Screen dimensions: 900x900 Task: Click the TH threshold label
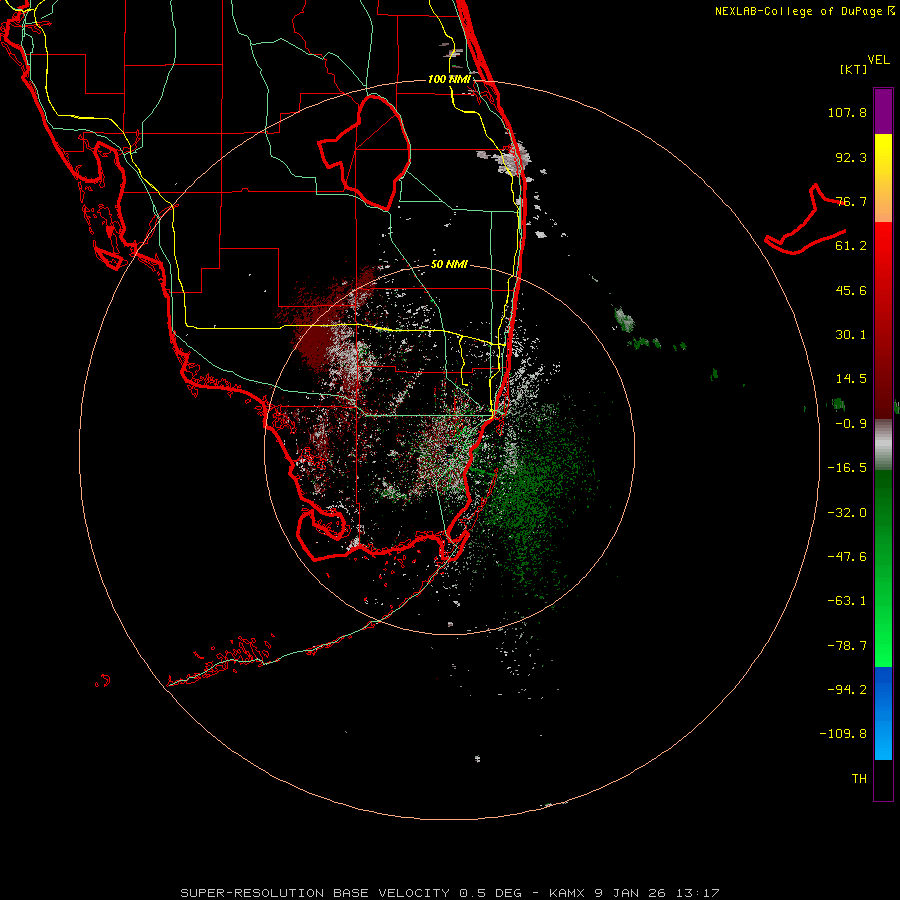(859, 779)
